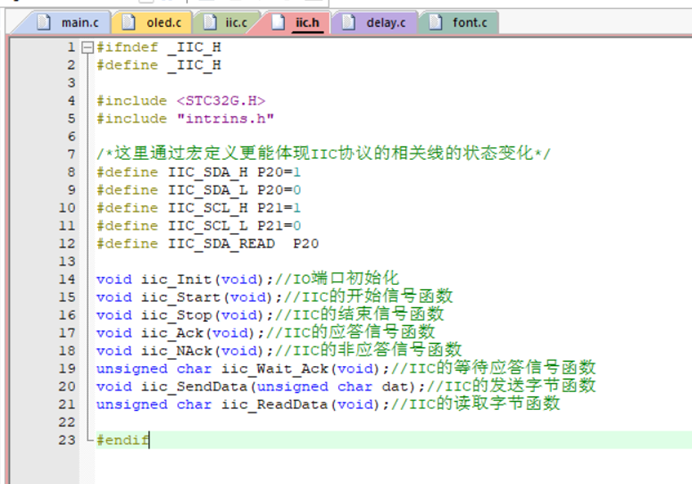Click line number 23 in the gutter
Screen dimensions: 692x484
[67, 440]
